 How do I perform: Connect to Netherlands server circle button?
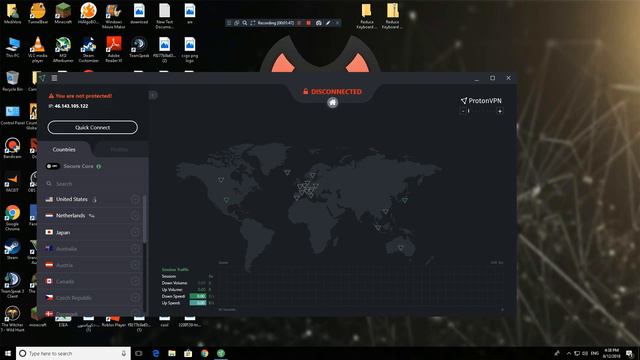point(135,216)
